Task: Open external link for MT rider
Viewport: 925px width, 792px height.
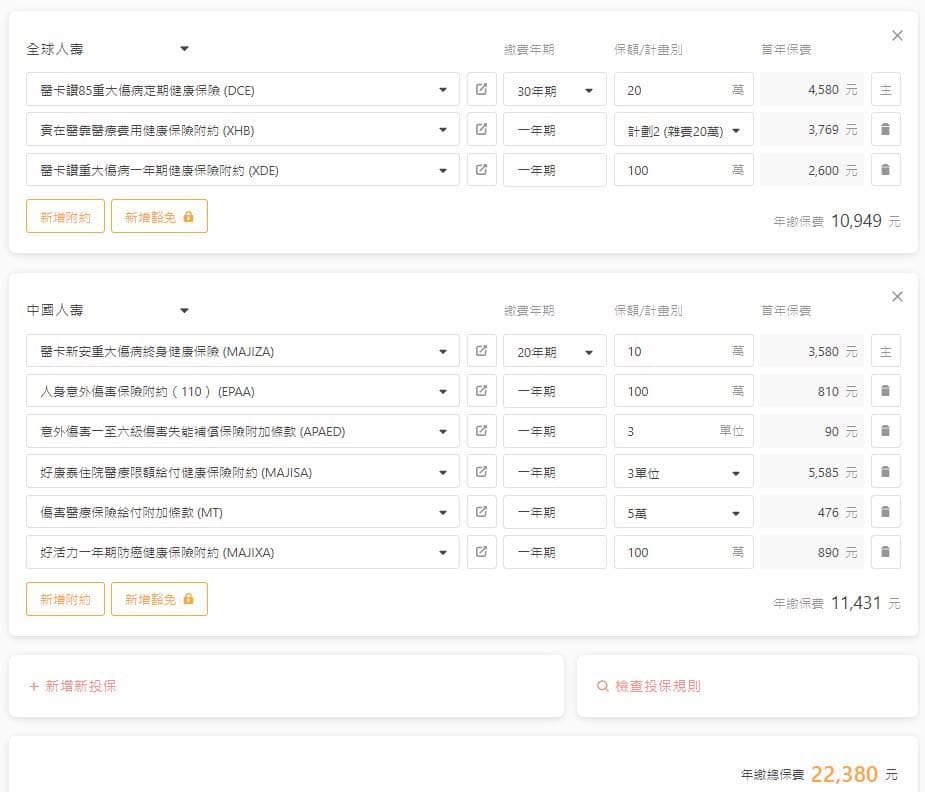Action: click(481, 512)
